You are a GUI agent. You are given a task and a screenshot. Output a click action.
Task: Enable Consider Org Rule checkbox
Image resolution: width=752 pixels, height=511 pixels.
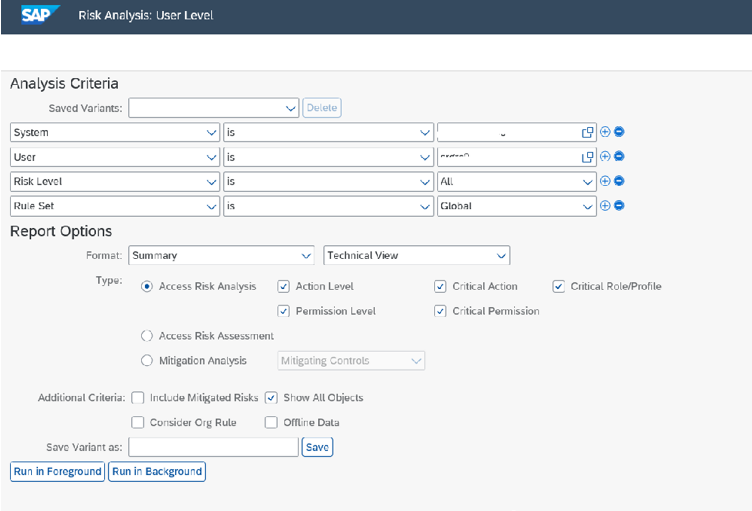[x=138, y=422]
